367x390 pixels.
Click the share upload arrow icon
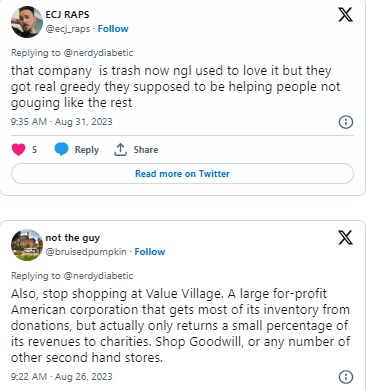click(x=120, y=149)
